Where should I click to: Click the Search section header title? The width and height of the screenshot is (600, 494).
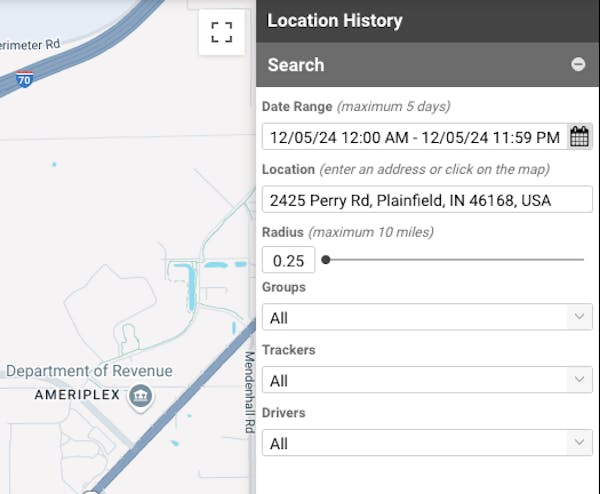[296, 64]
